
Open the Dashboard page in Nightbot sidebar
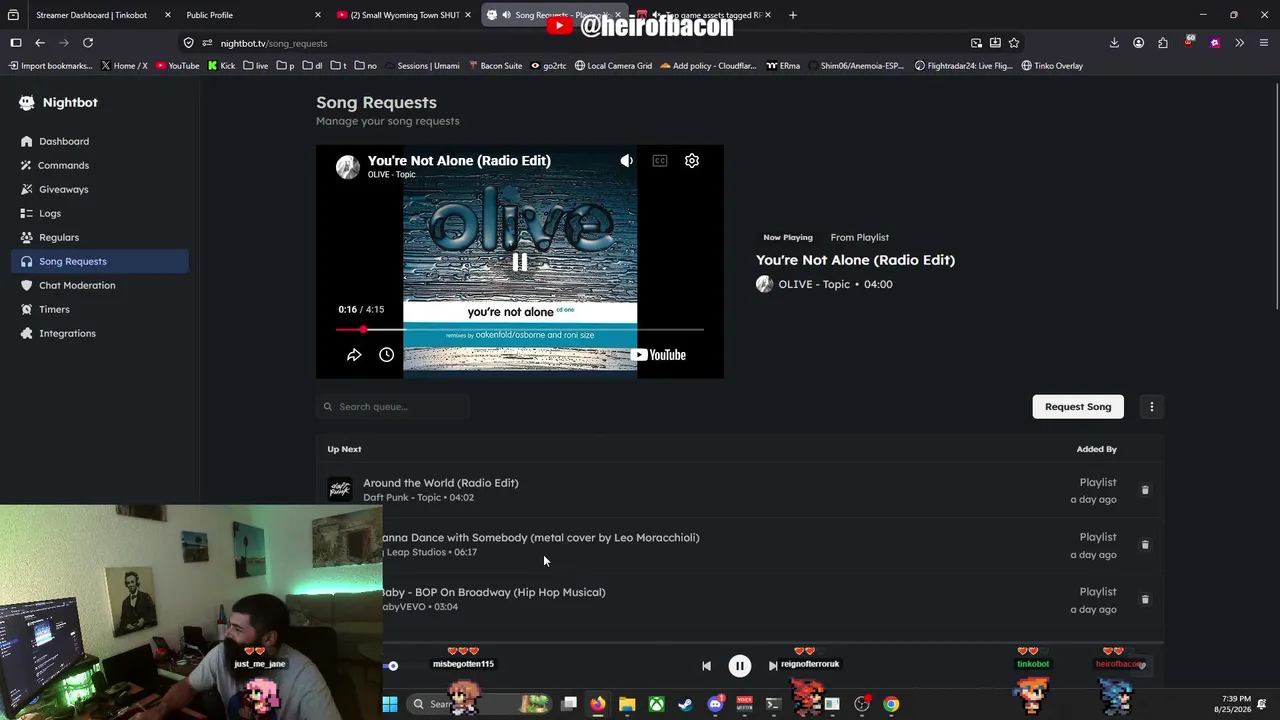pyautogui.click(x=64, y=141)
